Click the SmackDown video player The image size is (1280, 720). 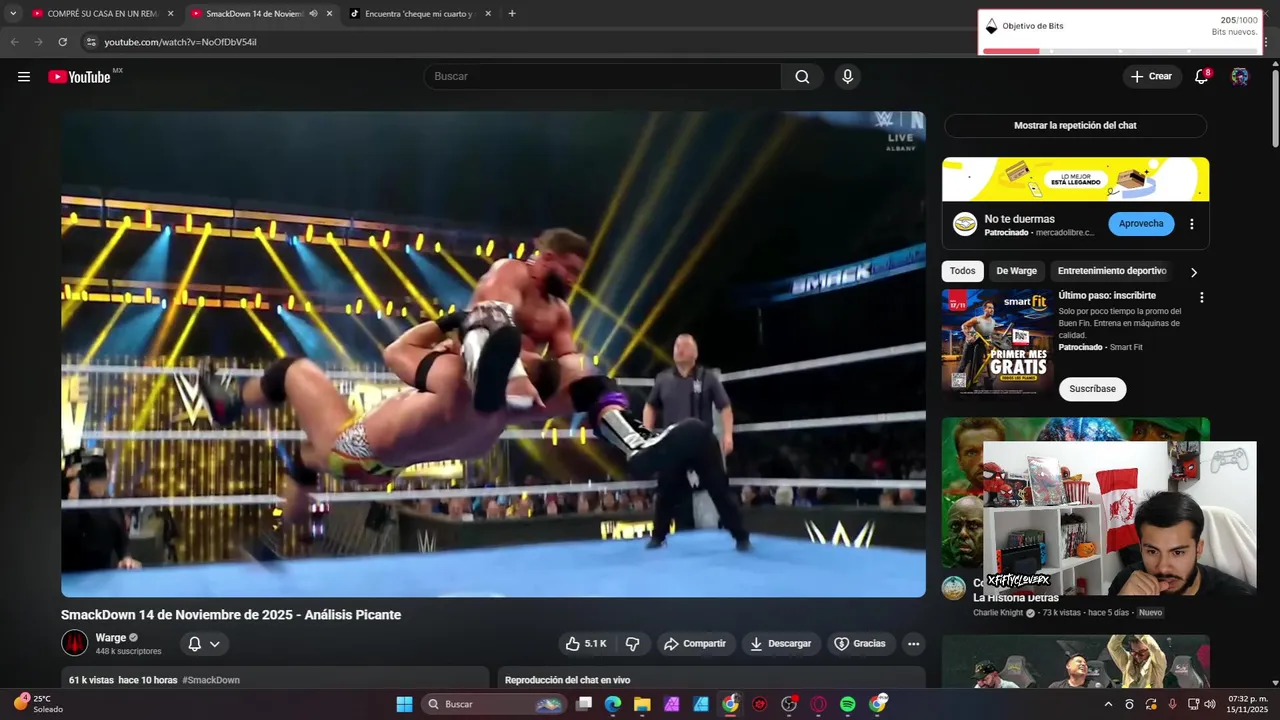(x=493, y=354)
